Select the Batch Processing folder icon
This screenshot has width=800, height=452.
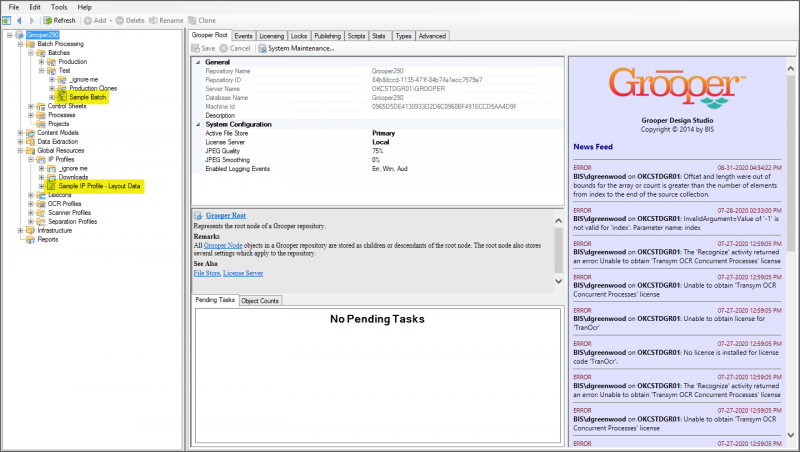click(x=30, y=44)
